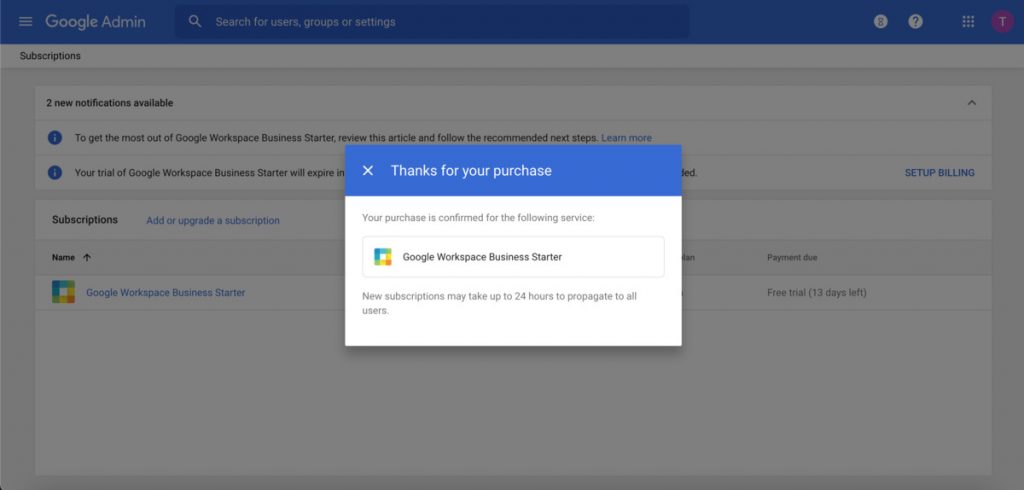Screen dimensions: 1024x490
Task: Click the info icon beside Business Starter article notice
Action: (55, 138)
